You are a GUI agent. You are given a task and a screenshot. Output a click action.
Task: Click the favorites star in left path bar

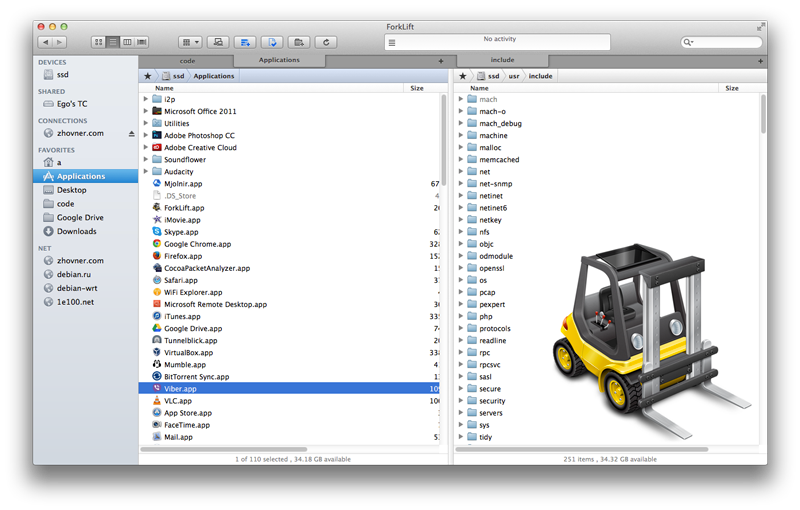tap(147, 76)
